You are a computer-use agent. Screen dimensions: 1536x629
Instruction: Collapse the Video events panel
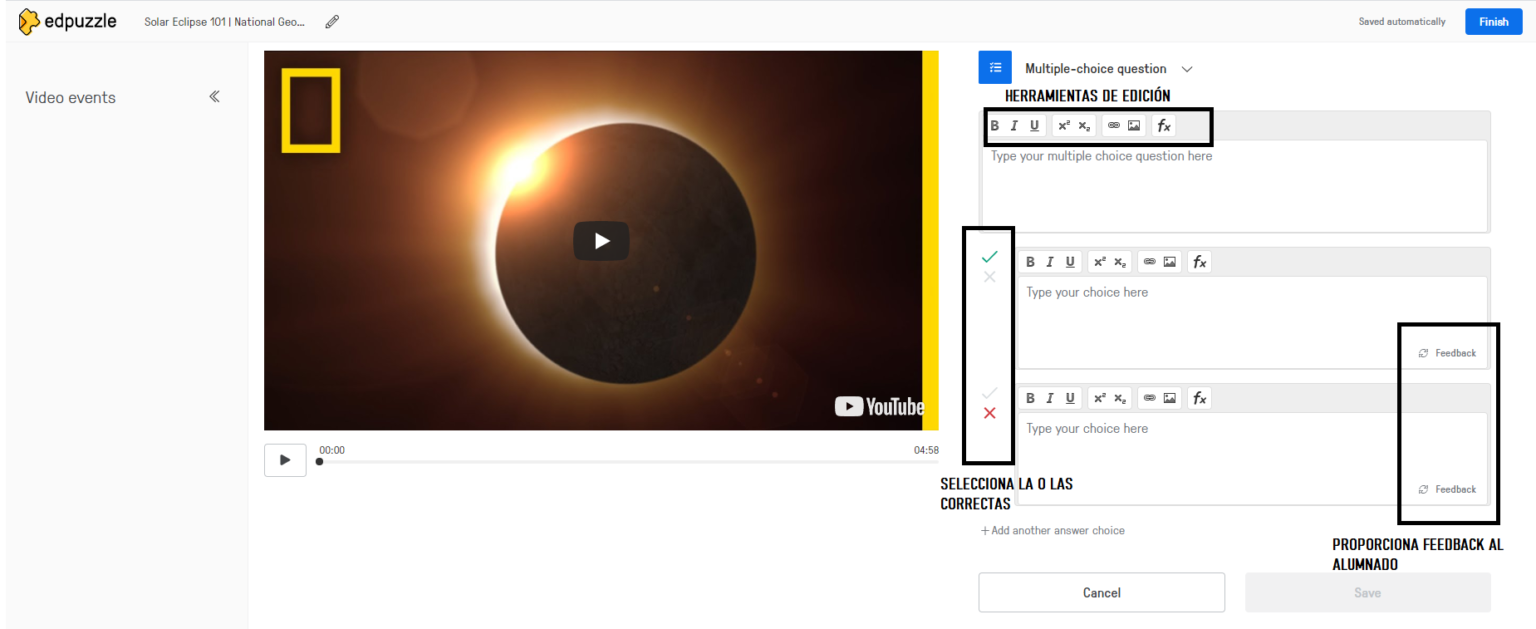214,97
